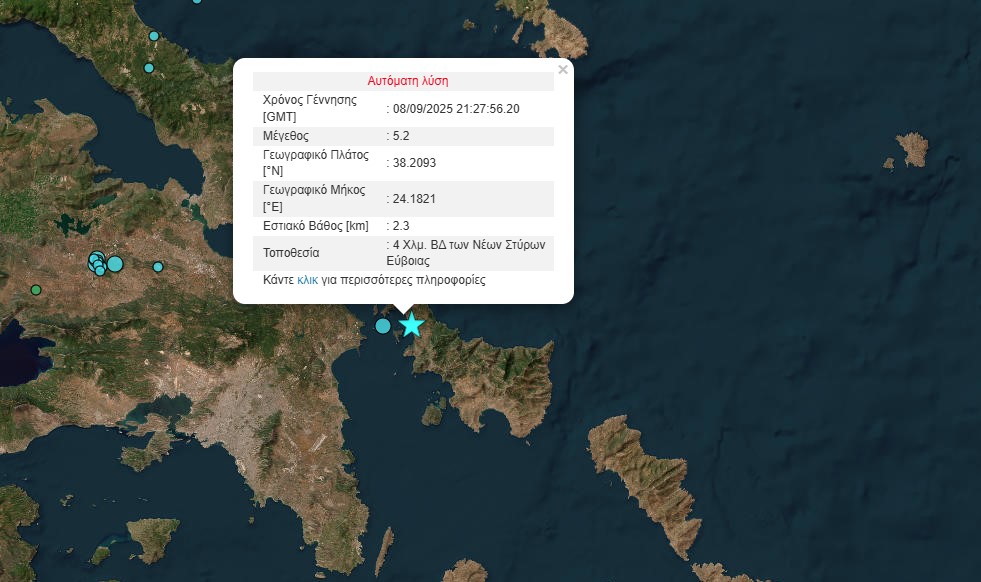Select the green earthquake marker in western Attica
The image size is (981, 582).
point(35,288)
